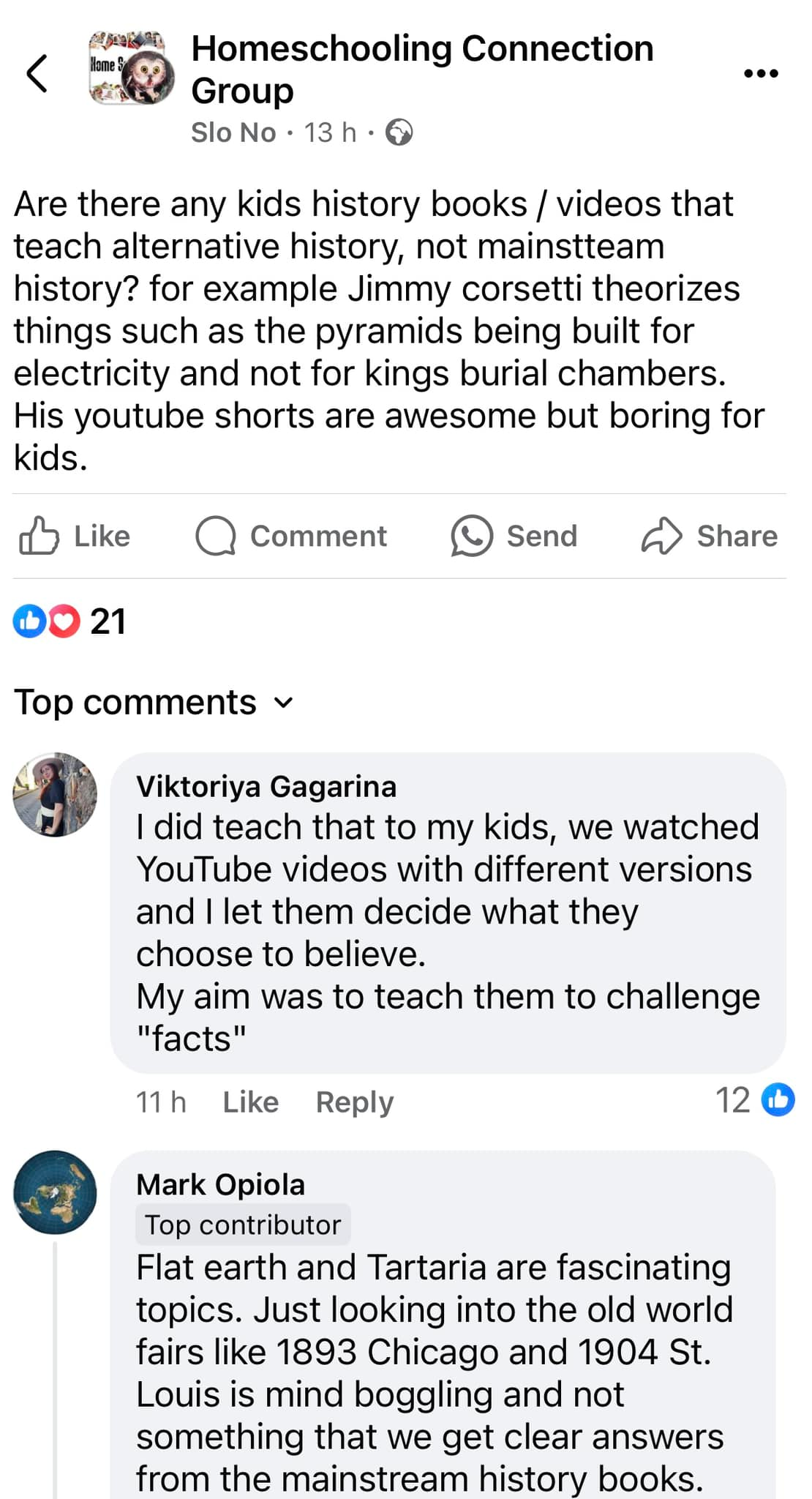The height and width of the screenshot is (1499, 812).
Task: View the 12 likes on Viktoriya's comment
Action: point(753,1099)
